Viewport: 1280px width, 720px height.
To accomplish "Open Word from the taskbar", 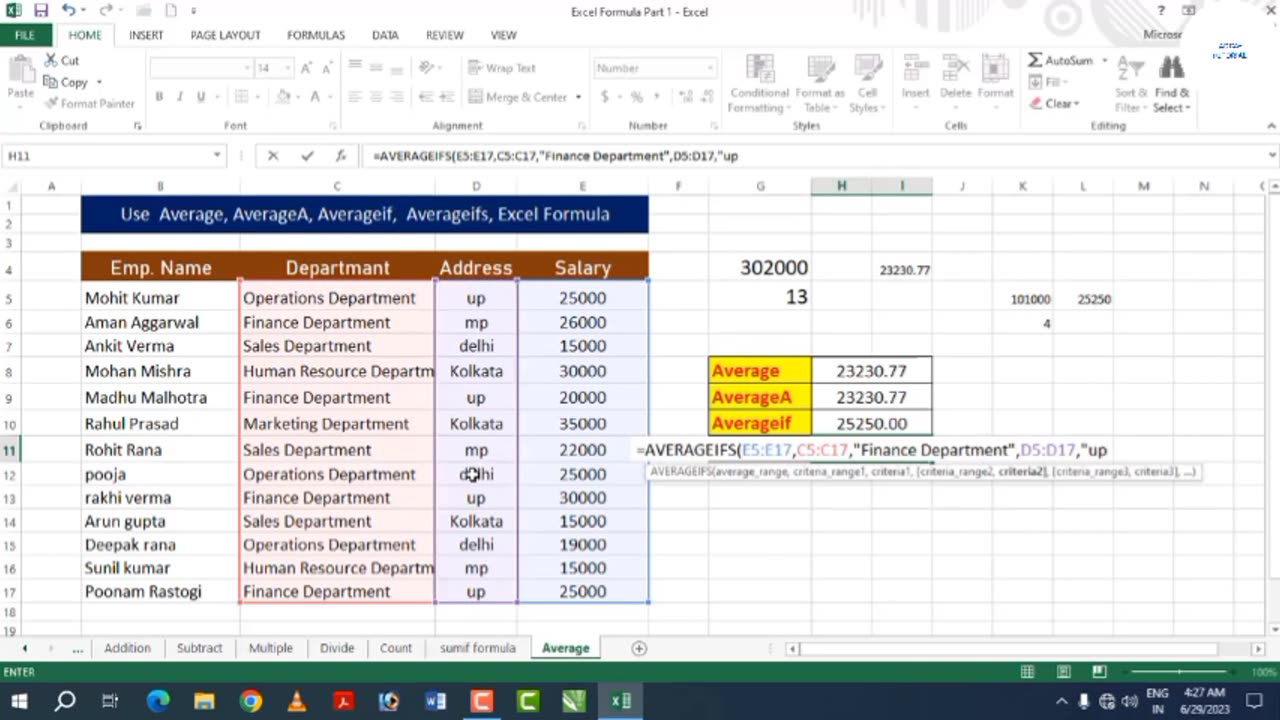I will tap(435, 701).
